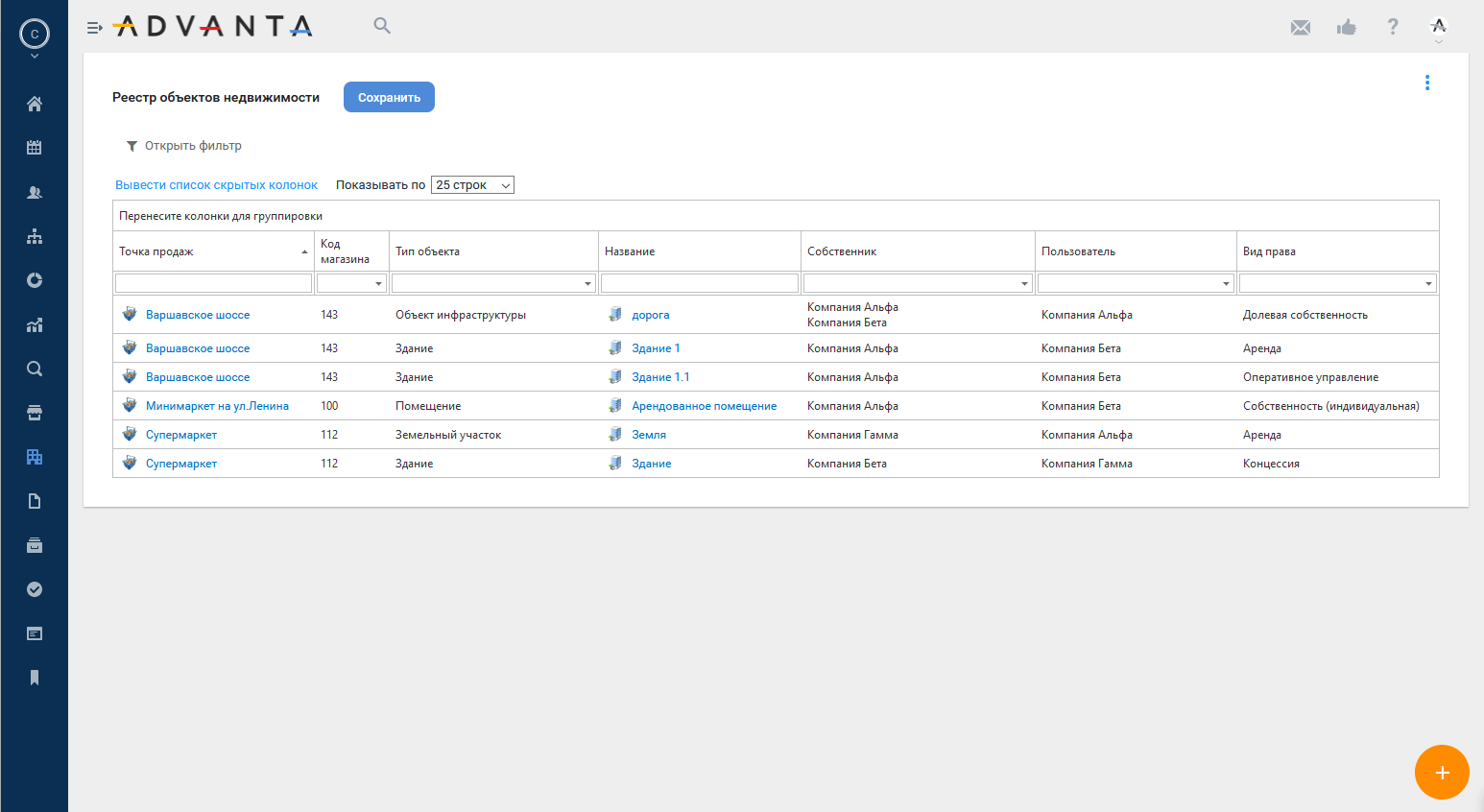This screenshot has width=1484, height=812.
Task: Open the Открыть фильтр panel
Action: pos(183,146)
